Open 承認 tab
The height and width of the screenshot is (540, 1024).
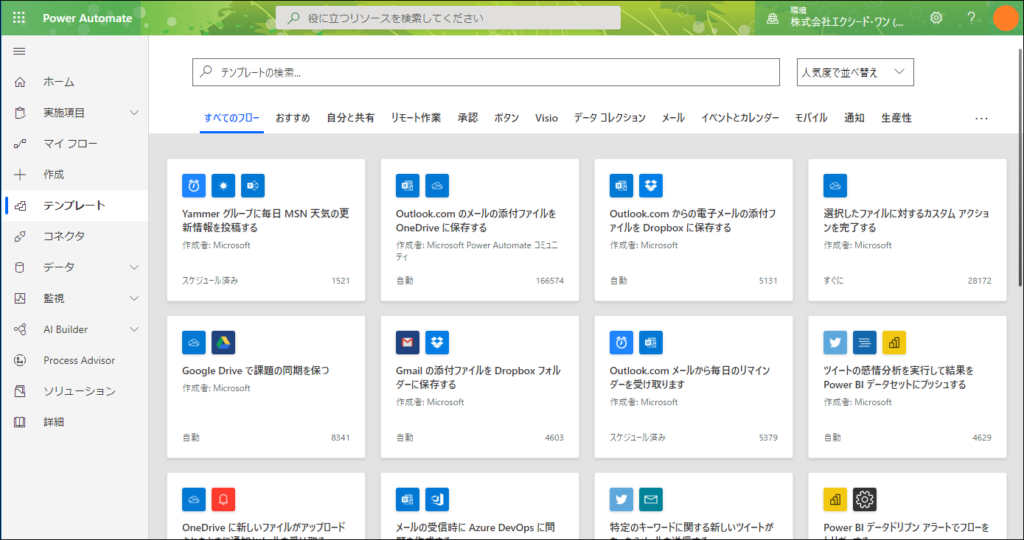(468, 118)
